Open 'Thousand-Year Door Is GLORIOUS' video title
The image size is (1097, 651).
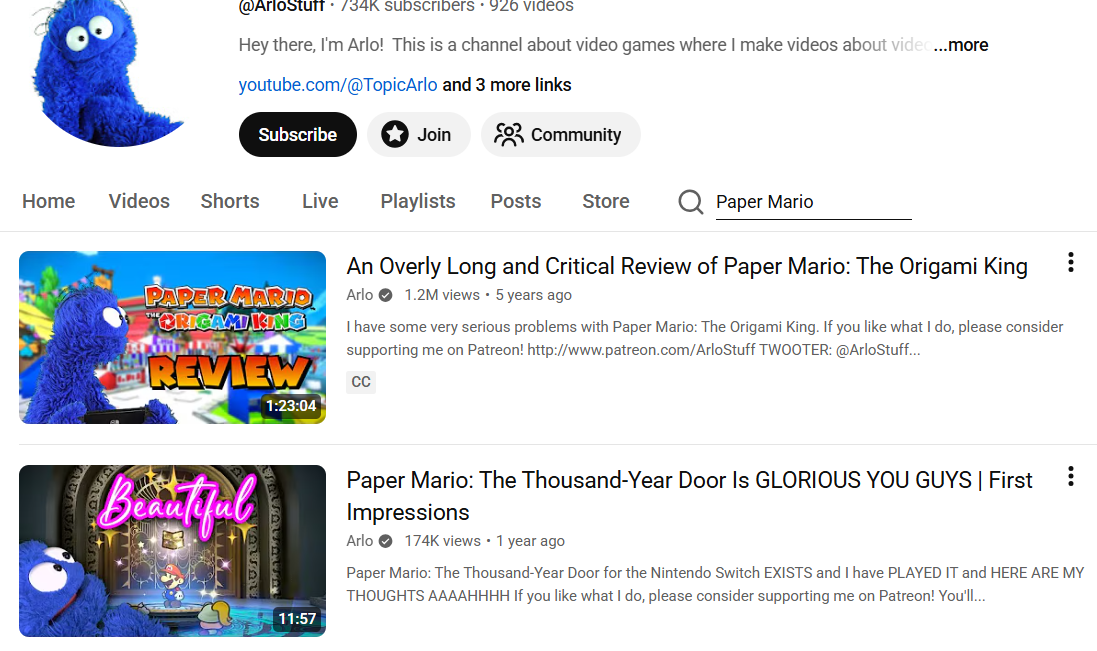click(x=689, y=496)
